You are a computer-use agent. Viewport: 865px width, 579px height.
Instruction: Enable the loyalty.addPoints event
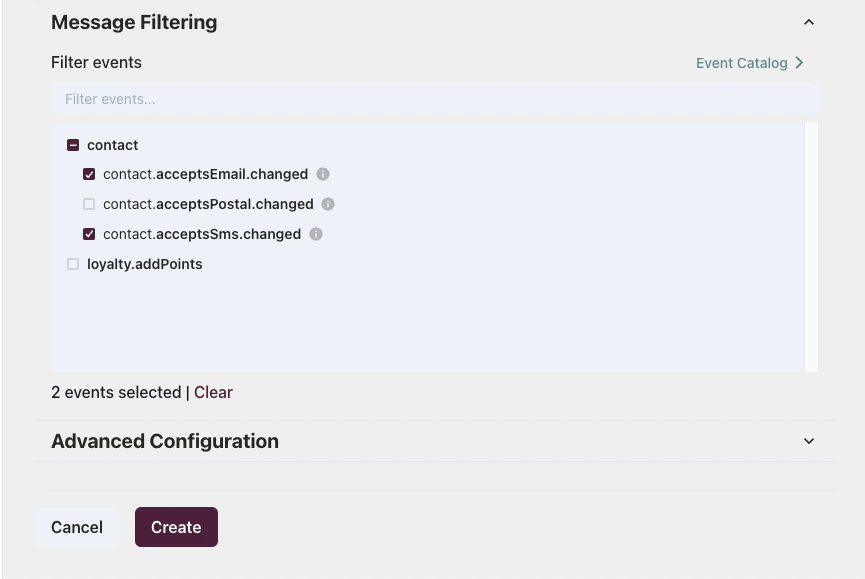73,264
